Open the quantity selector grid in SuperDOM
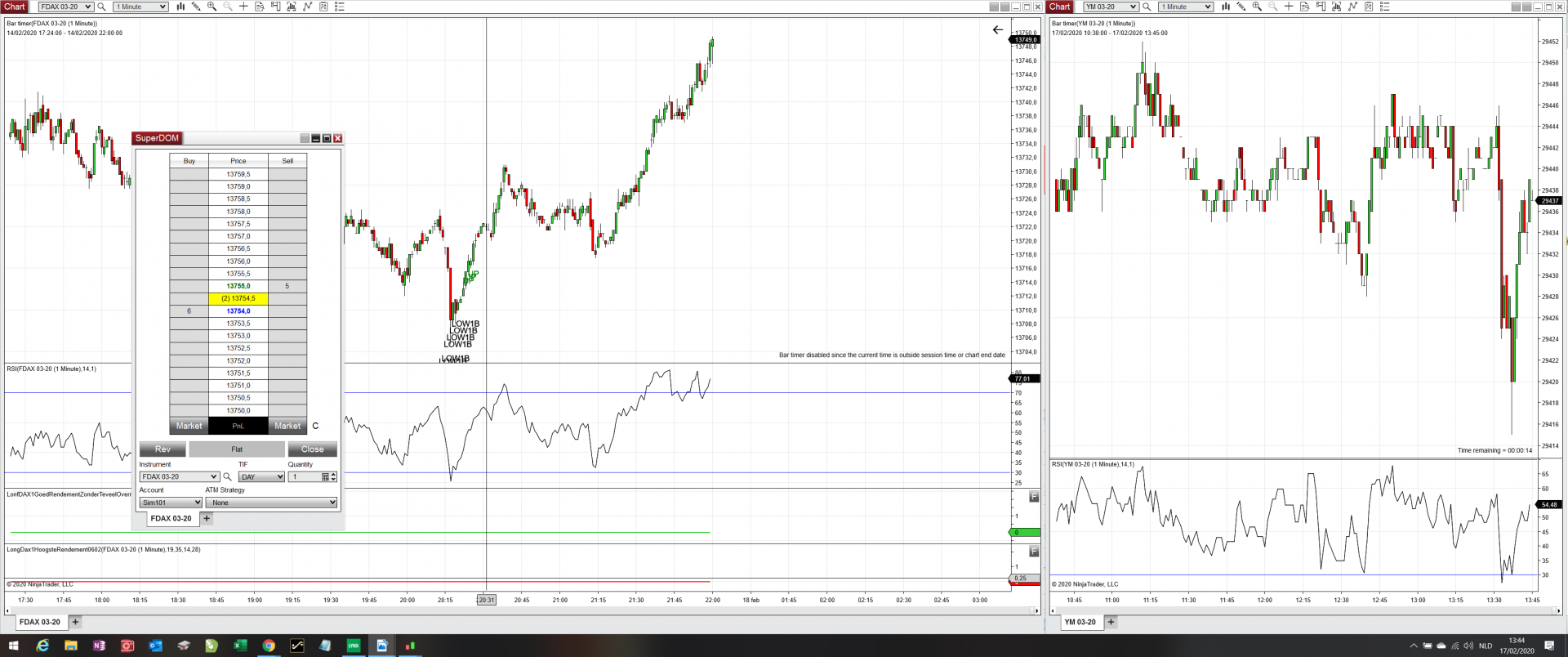1568x657 pixels. (325, 477)
